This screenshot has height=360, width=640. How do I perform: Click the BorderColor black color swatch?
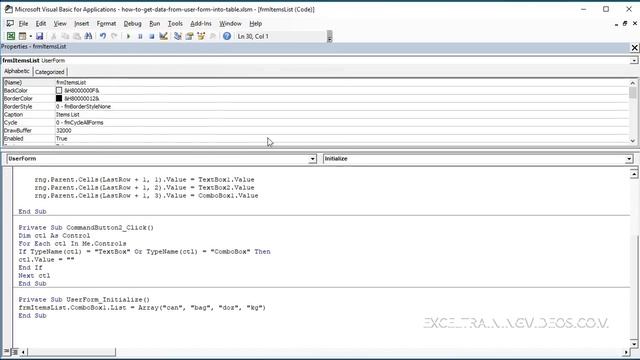(59, 98)
